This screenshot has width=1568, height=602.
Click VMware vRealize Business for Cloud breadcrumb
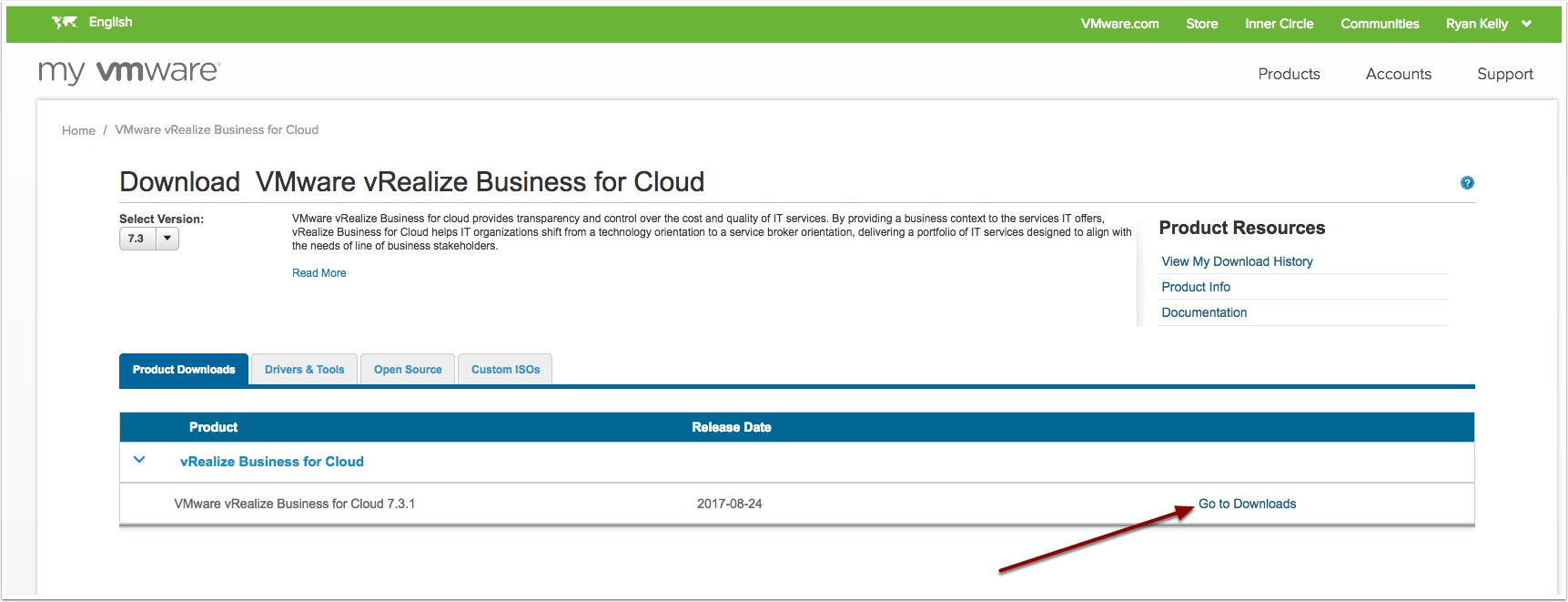(x=217, y=129)
